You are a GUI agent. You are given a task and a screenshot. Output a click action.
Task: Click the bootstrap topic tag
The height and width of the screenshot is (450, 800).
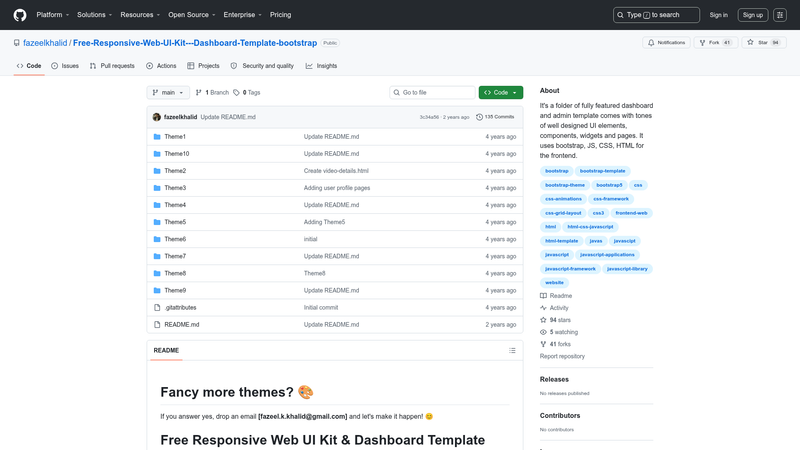tap(557, 171)
